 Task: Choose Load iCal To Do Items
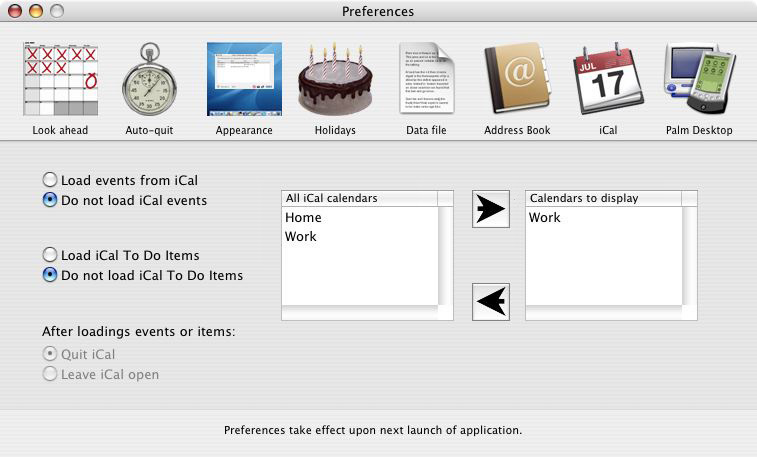click(x=50, y=255)
